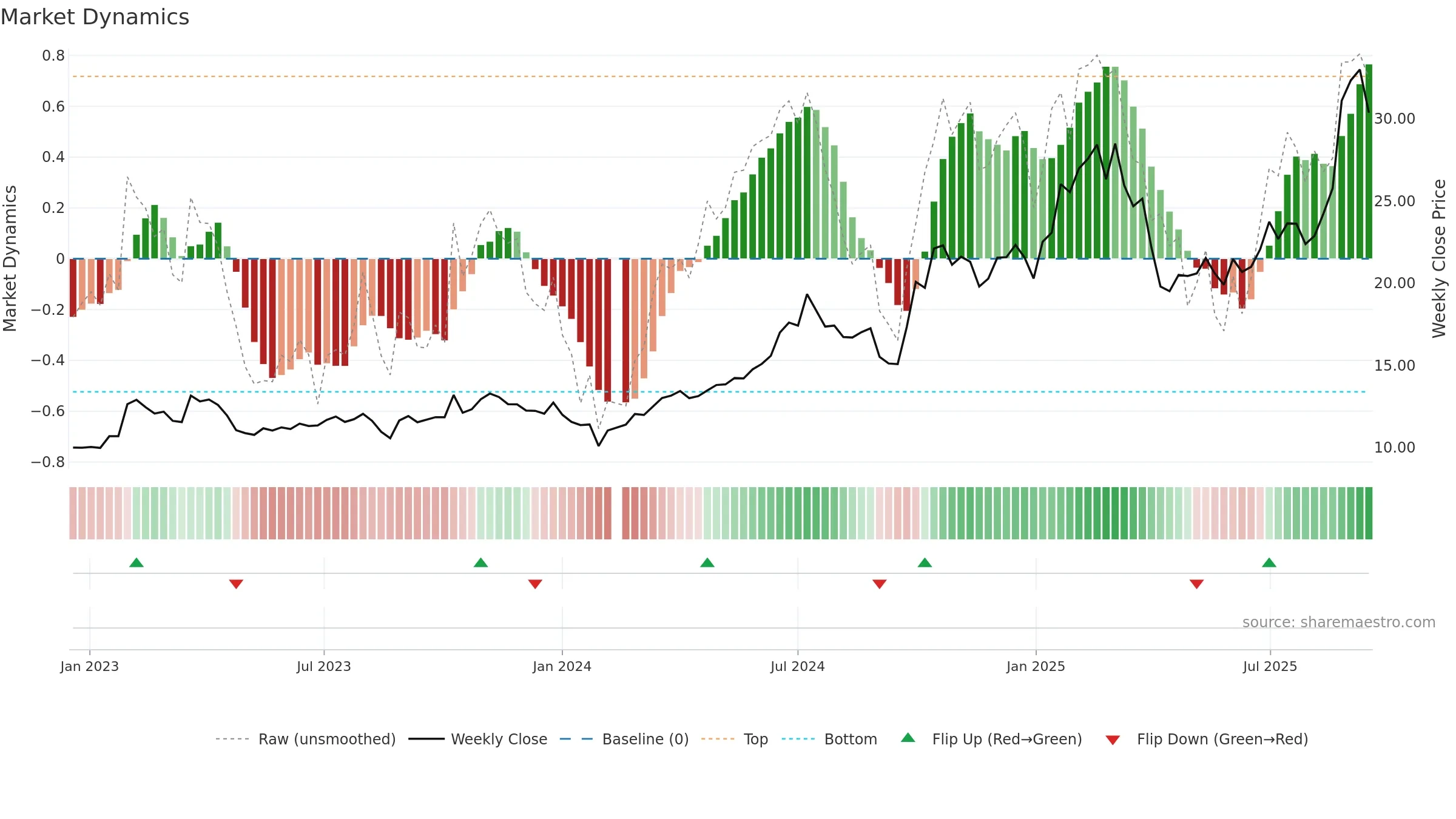This screenshot has width=1456, height=819.
Task: Click the source: sharemaestro.com text
Action: [1339, 622]
